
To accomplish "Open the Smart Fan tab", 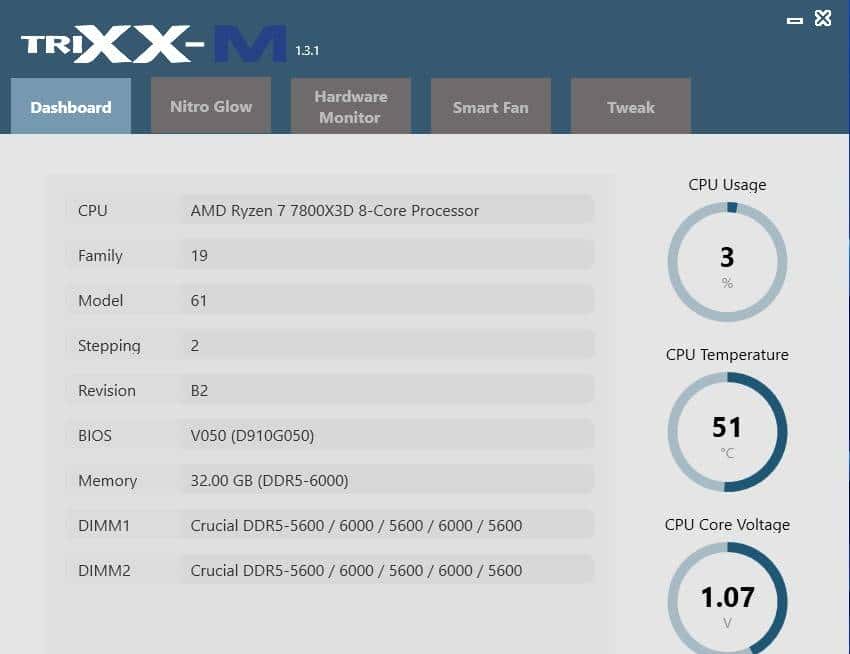I will tap(490, 105).
